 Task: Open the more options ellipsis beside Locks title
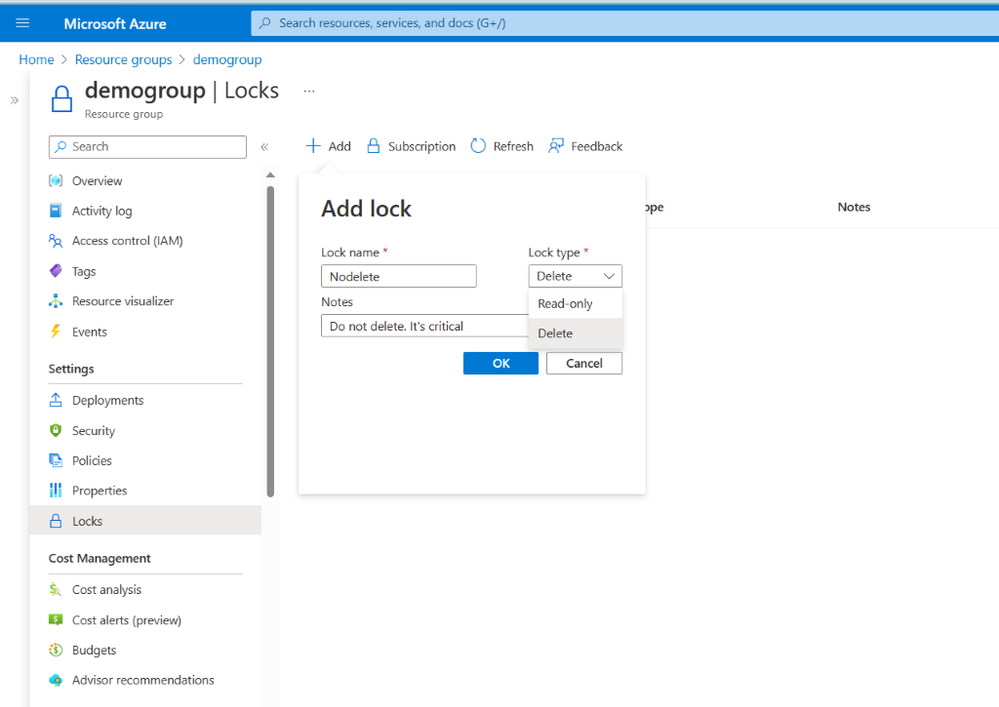coord(309,91)
